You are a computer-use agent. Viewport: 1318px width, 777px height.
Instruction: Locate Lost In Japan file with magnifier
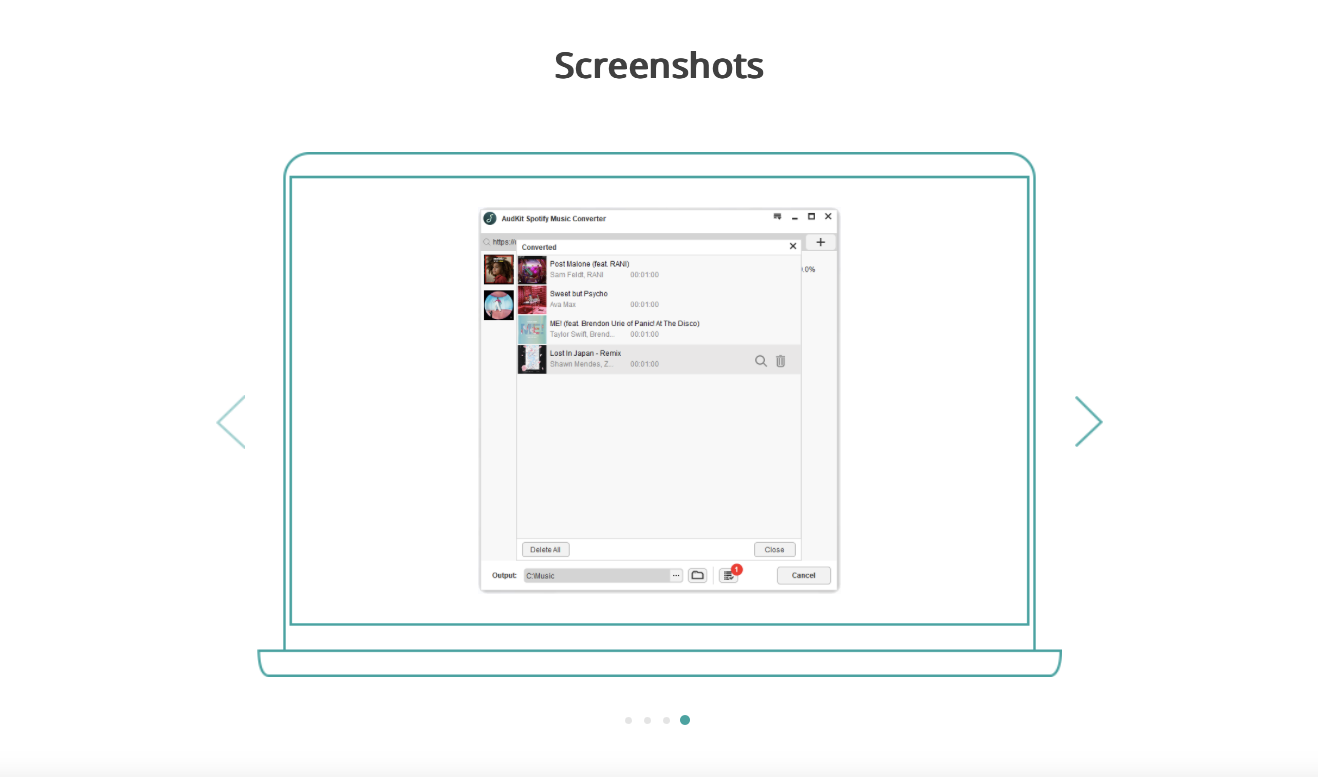[x=761, y=361]
